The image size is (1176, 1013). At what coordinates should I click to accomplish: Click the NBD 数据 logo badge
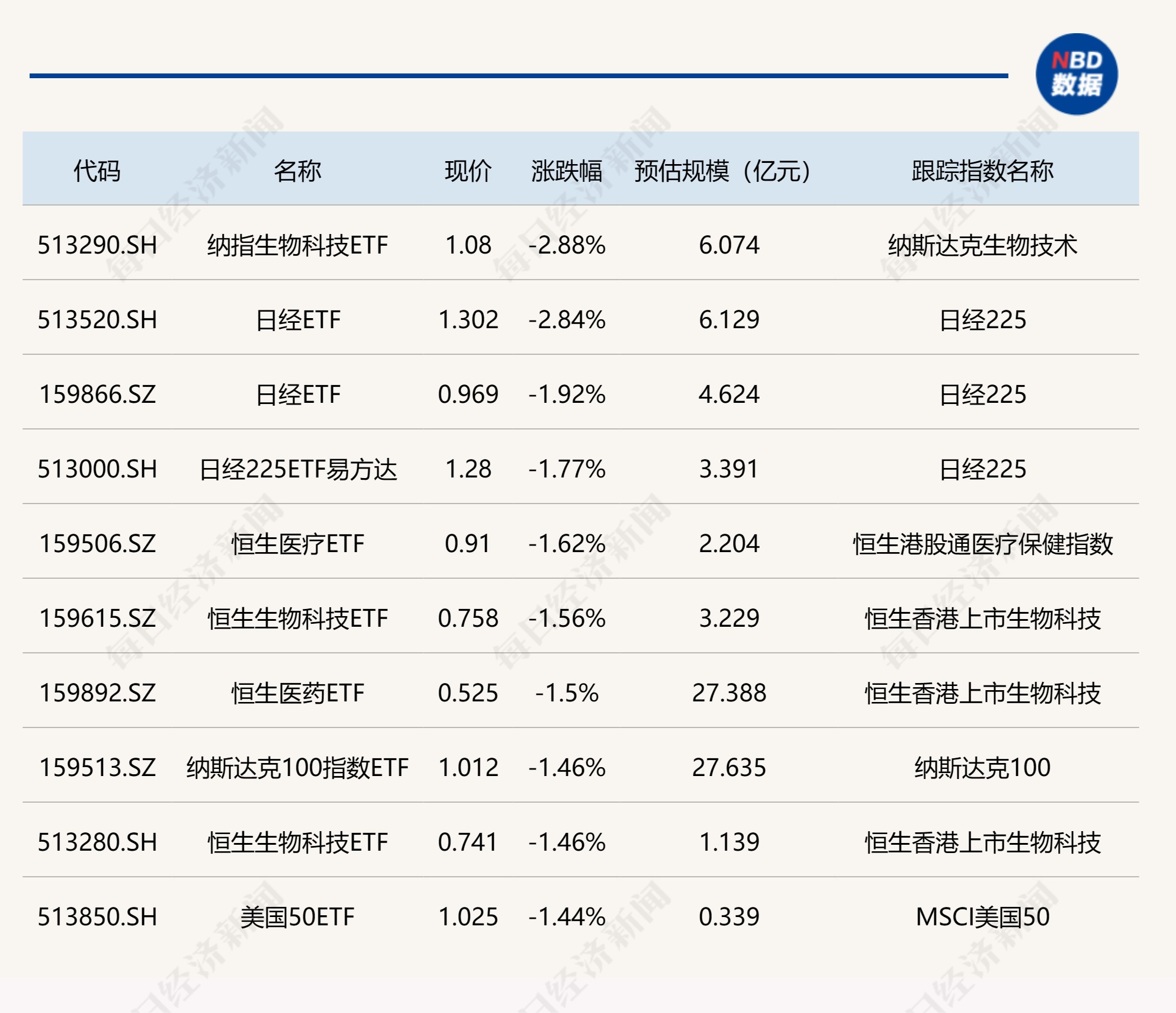[x=1077, y=74]
